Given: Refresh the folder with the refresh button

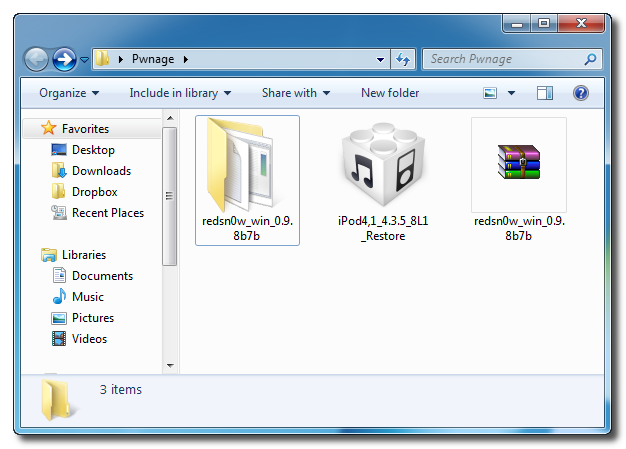Looking at the screenshot, I should [x=403, y=59].
